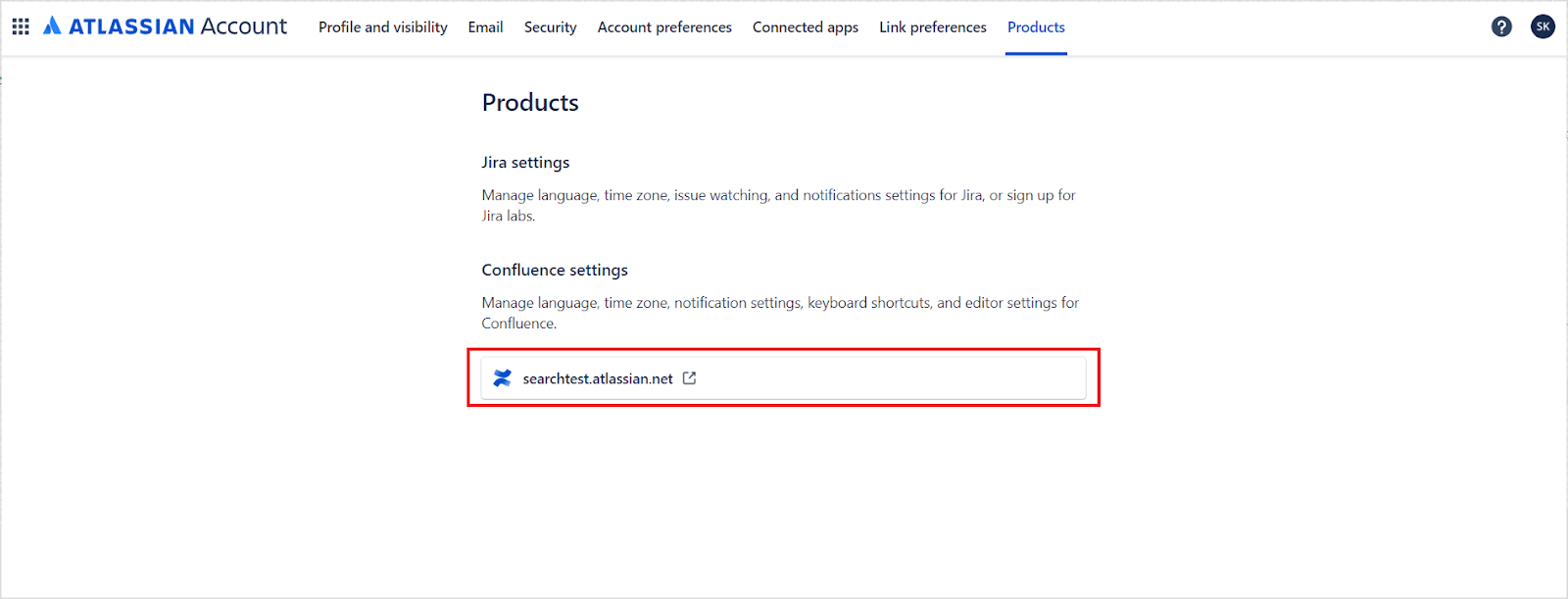1568x599 pixels.
Task: Click the ATLASSIAN Account wordmark text
Action: 177,26
